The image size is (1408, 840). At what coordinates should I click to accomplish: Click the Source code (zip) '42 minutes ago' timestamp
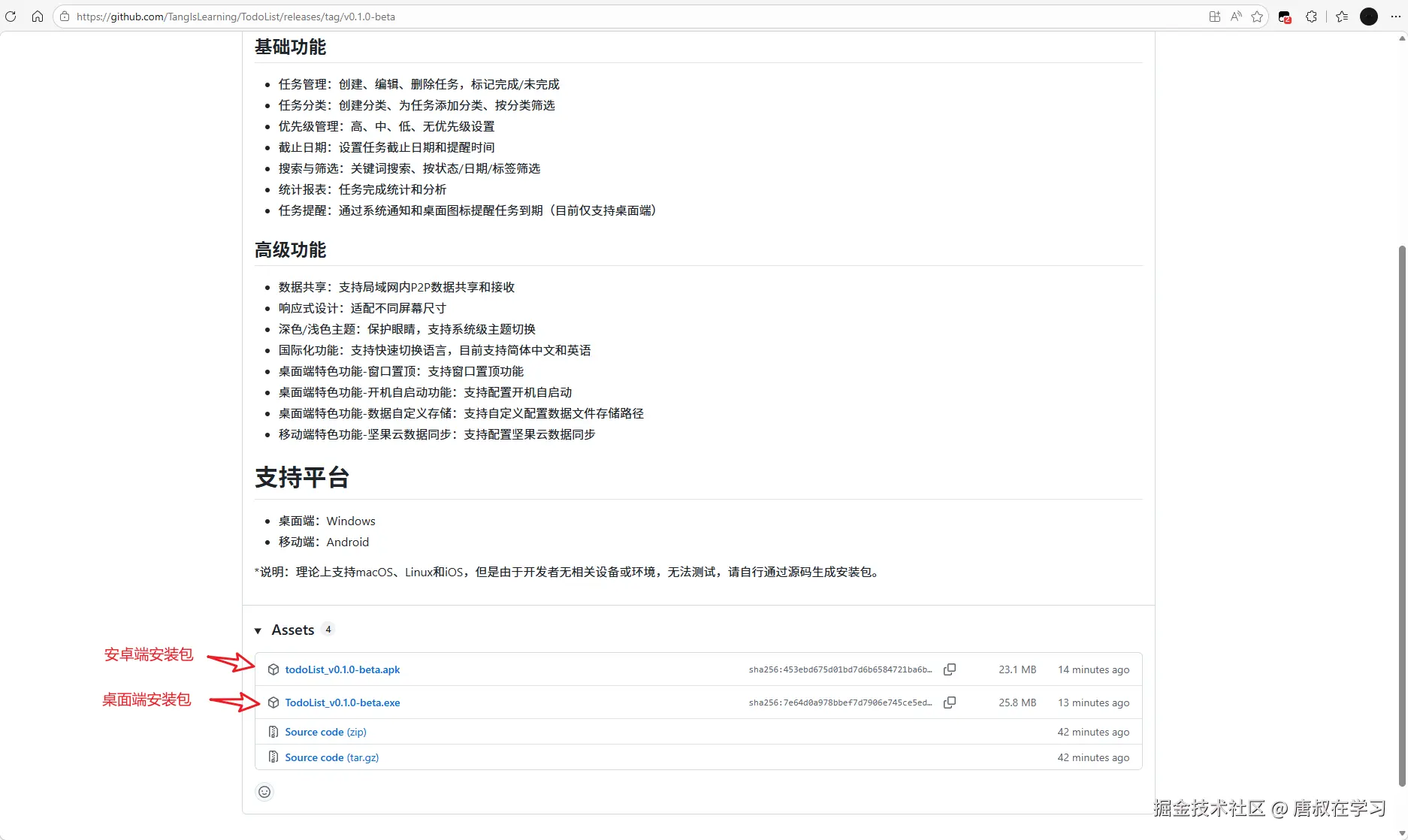point(1093,732)
